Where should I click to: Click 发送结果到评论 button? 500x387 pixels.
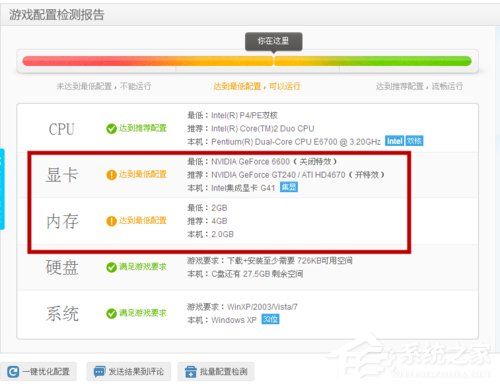click(129, 371)
